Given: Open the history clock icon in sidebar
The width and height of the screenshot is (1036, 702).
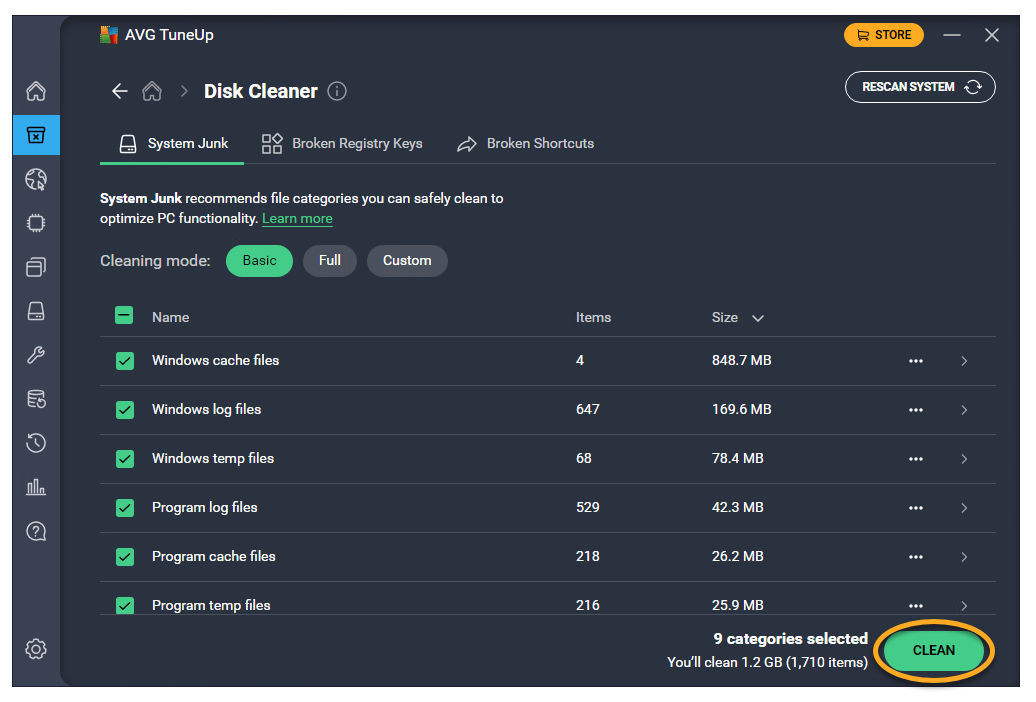Looking at the screenshot, I should (36, 443).
